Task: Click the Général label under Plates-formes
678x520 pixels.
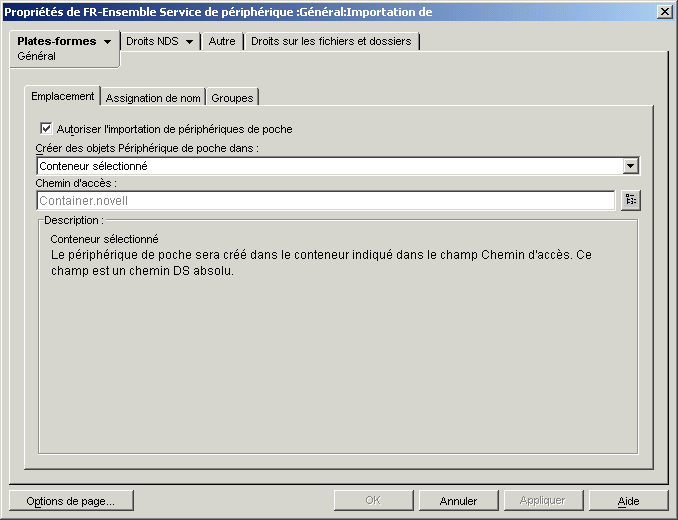Action: [x=36, y=56]
